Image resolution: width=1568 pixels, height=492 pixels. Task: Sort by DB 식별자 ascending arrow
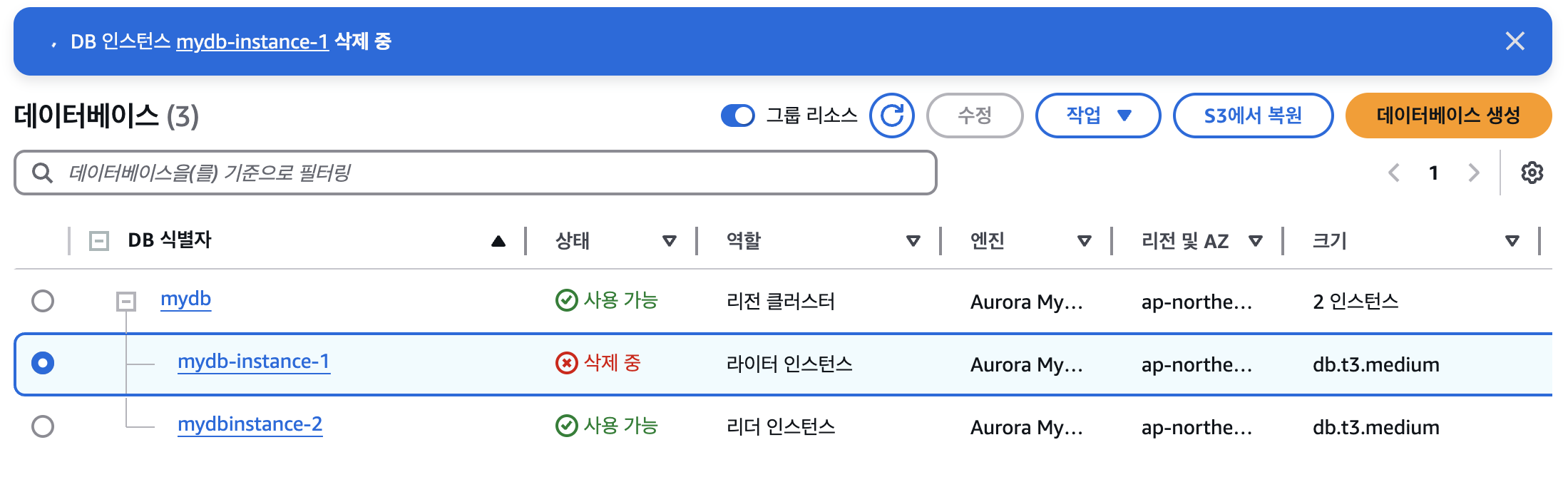498,241
